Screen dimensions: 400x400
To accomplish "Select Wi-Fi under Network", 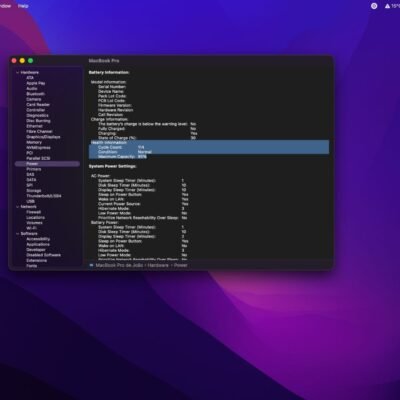I will pos(31,228).
